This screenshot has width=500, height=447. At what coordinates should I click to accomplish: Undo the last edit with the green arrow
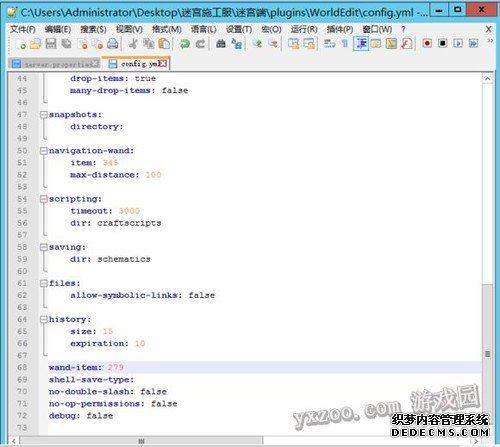184,44
